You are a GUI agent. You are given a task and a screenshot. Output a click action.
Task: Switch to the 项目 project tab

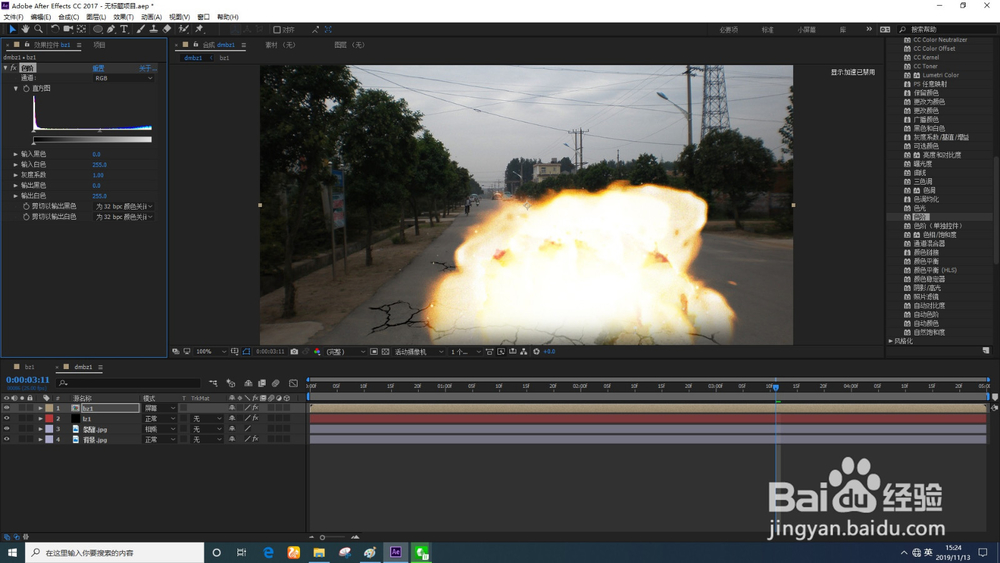click(x=99, y=45)
